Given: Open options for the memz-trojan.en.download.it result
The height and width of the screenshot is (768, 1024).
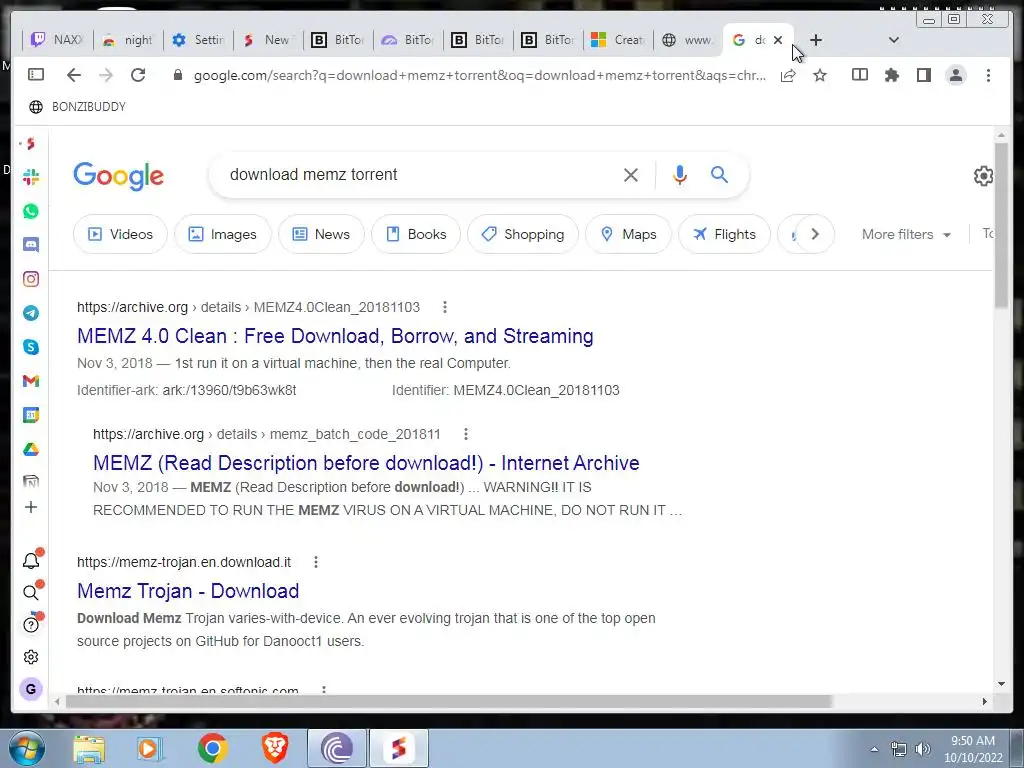Looking at the screenshot, I should click(316, 562).
